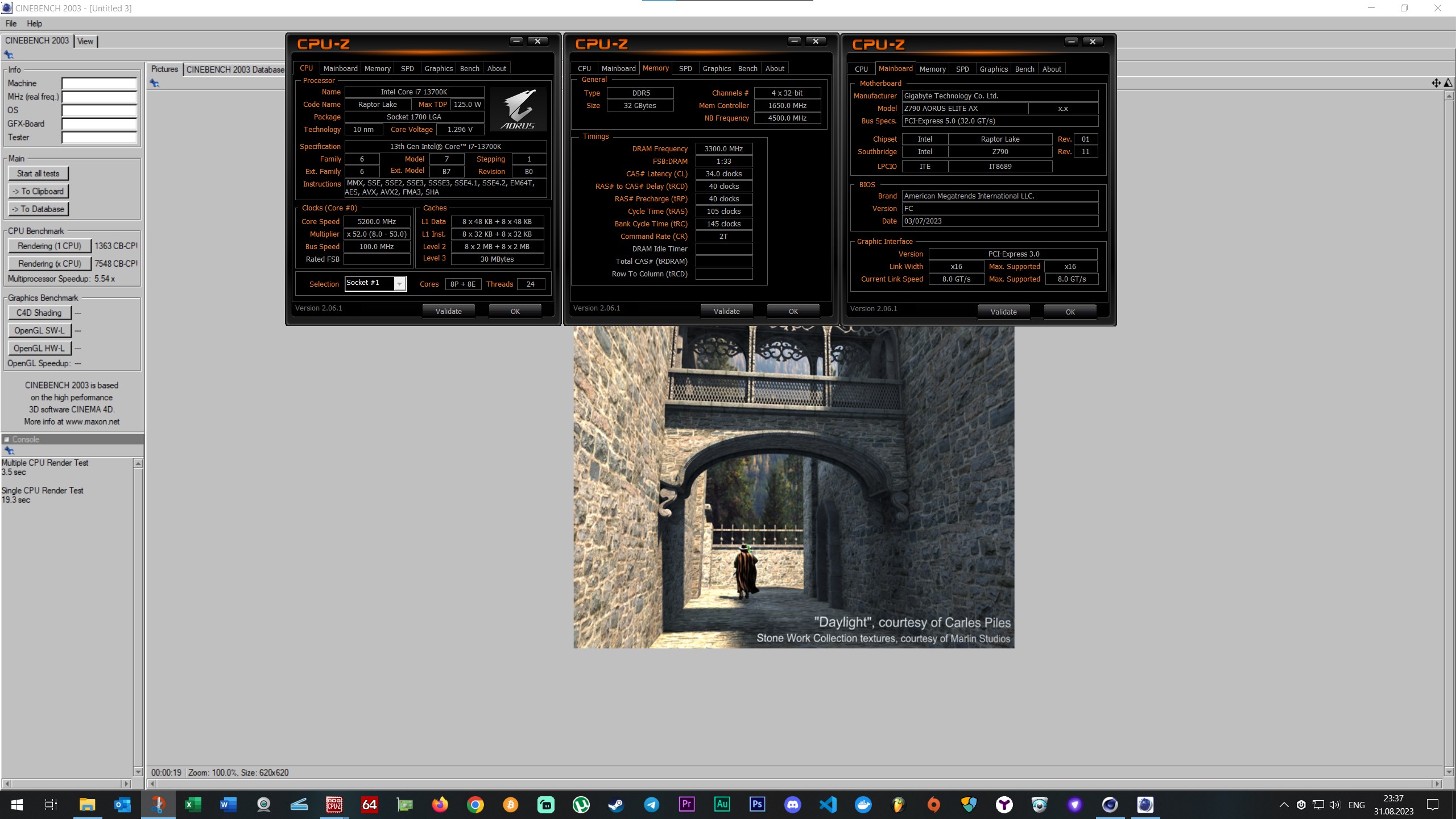Open uTorrent from the taskbar
The width and height of the screenshot is (1456, 819).
(x=581, y=804)
